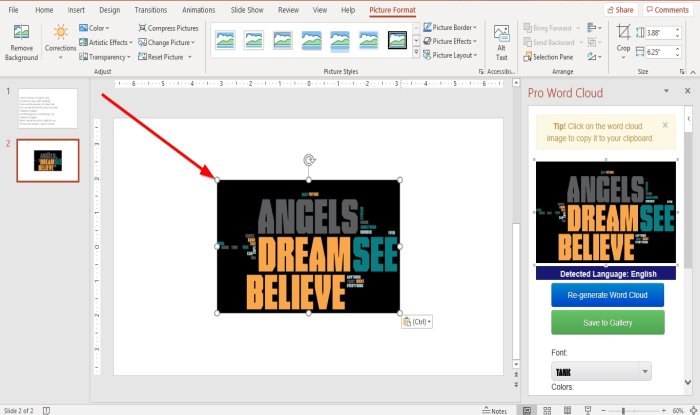Click the Crop tool icon
This screenshot has width=700, height=415.
623,32
